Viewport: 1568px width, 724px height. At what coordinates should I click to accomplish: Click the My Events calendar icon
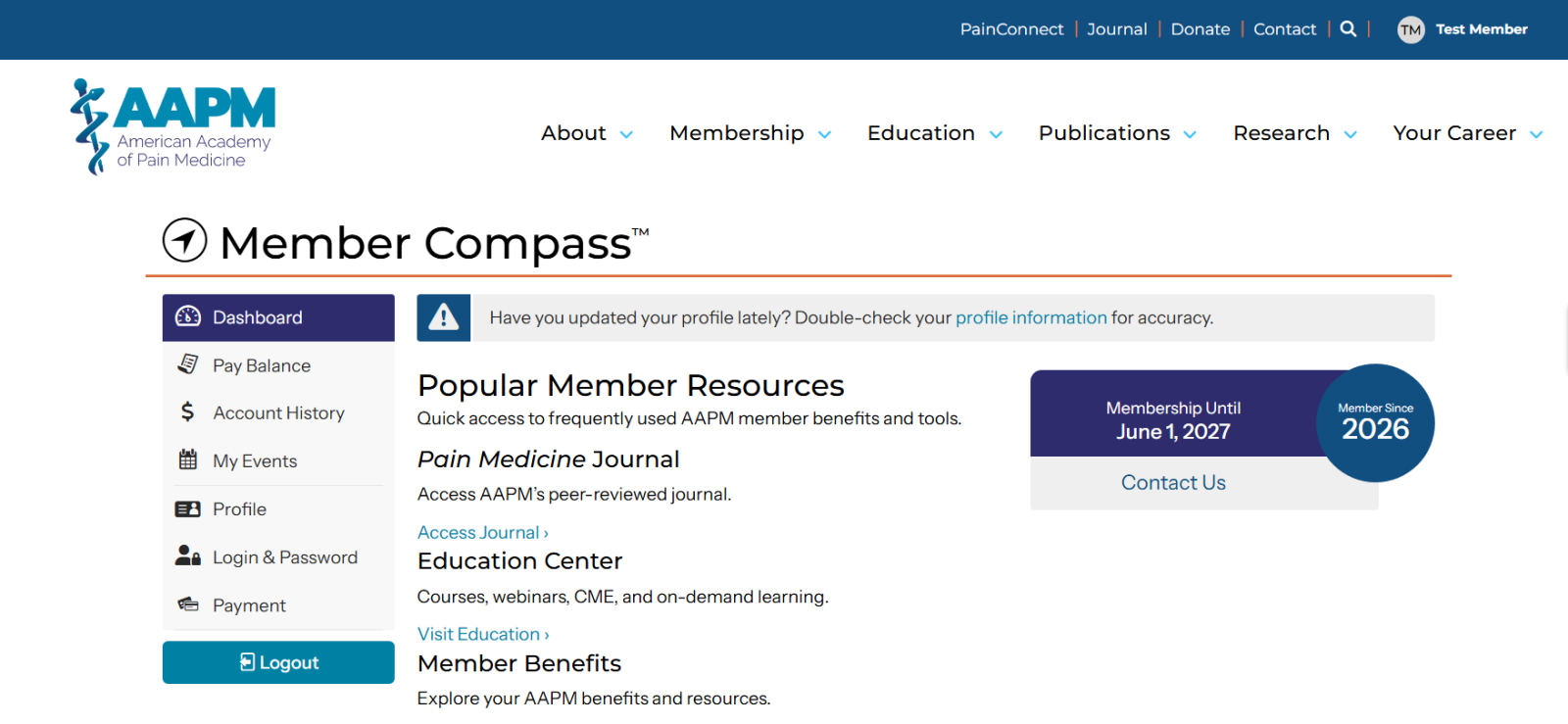[187, 459]
